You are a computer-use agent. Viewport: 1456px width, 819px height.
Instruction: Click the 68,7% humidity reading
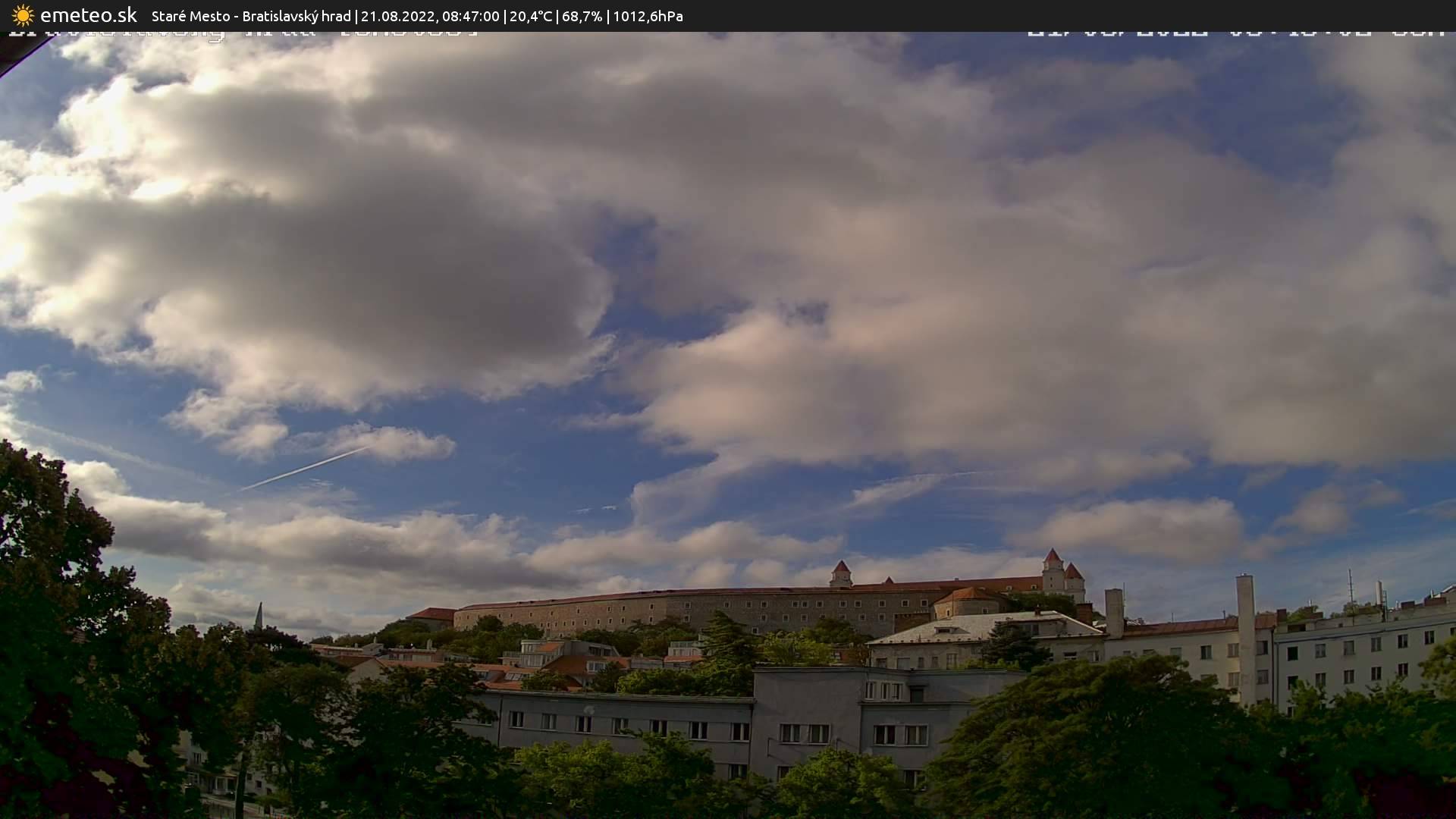pos(582,16)
